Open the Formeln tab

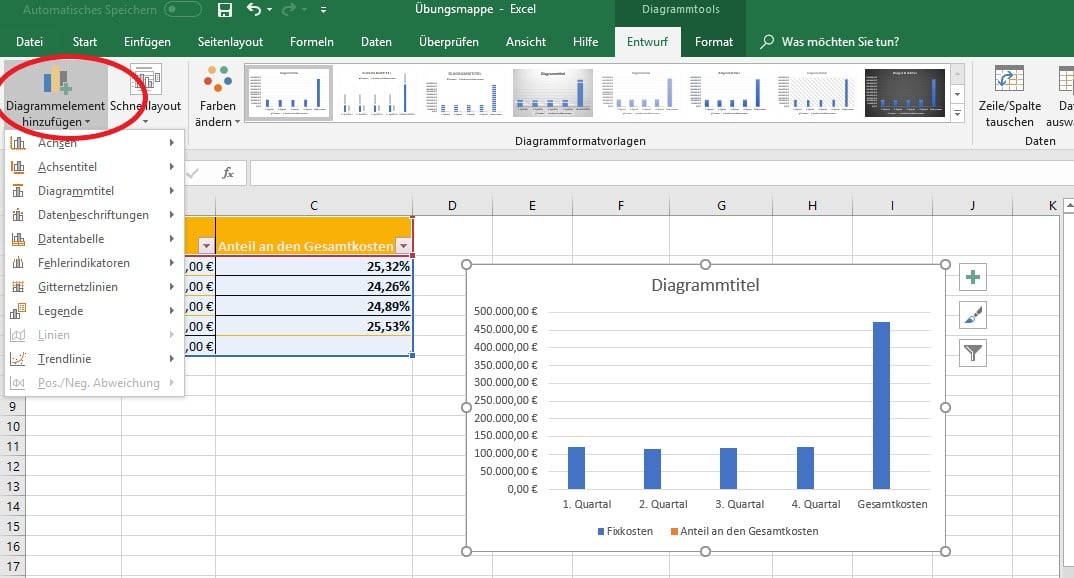312,42
